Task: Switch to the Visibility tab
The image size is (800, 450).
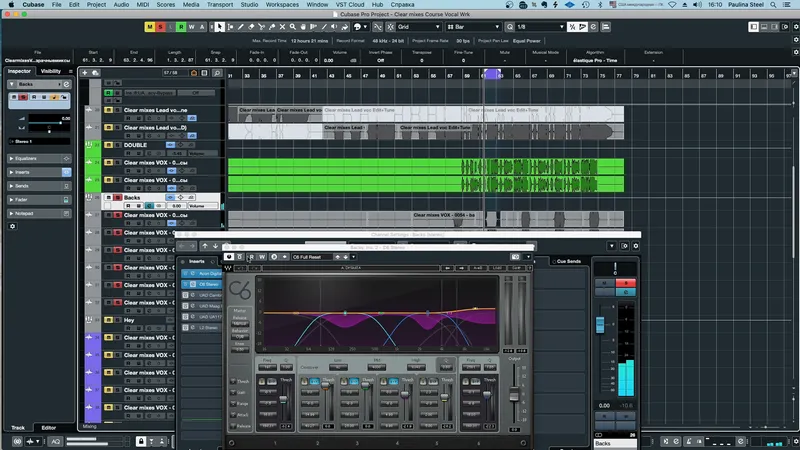Action: 51,71
